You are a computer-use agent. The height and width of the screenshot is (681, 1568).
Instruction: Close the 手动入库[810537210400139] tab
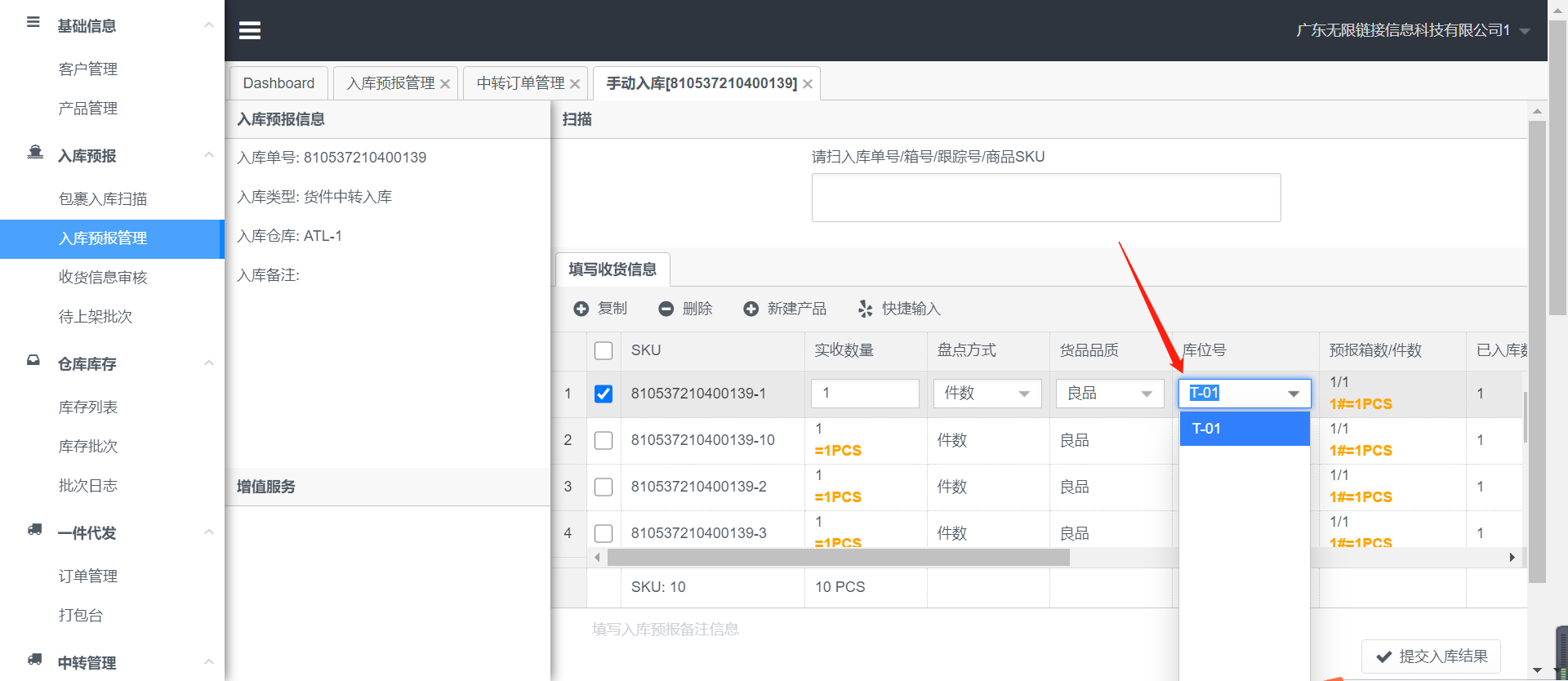click(808, 84)
